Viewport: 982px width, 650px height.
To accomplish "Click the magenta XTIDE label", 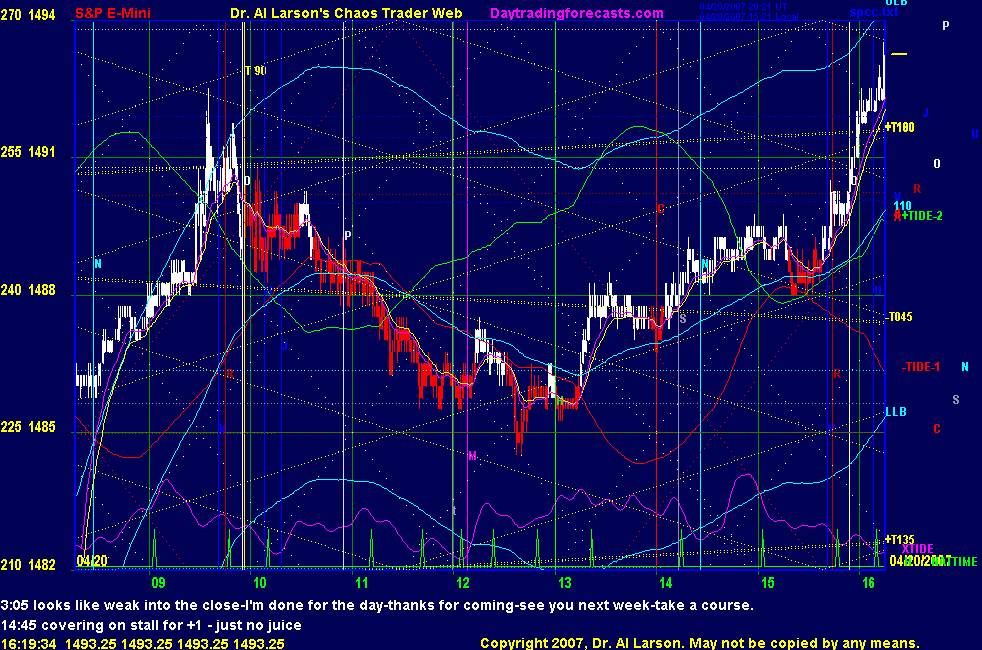I will coord(917,549).
